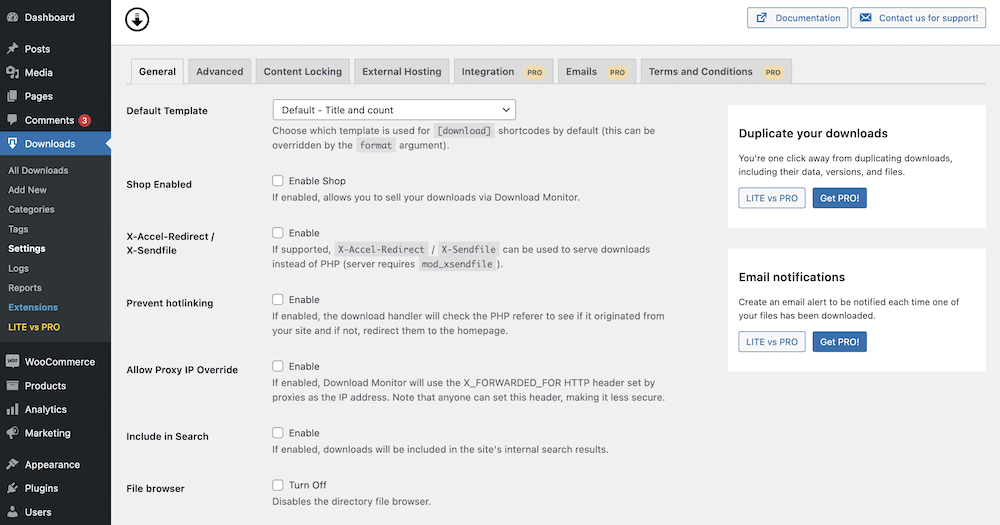Click the PRO badge on Integration tab
The height and width of the screenshot is (525, 1000).
(534, 72)
